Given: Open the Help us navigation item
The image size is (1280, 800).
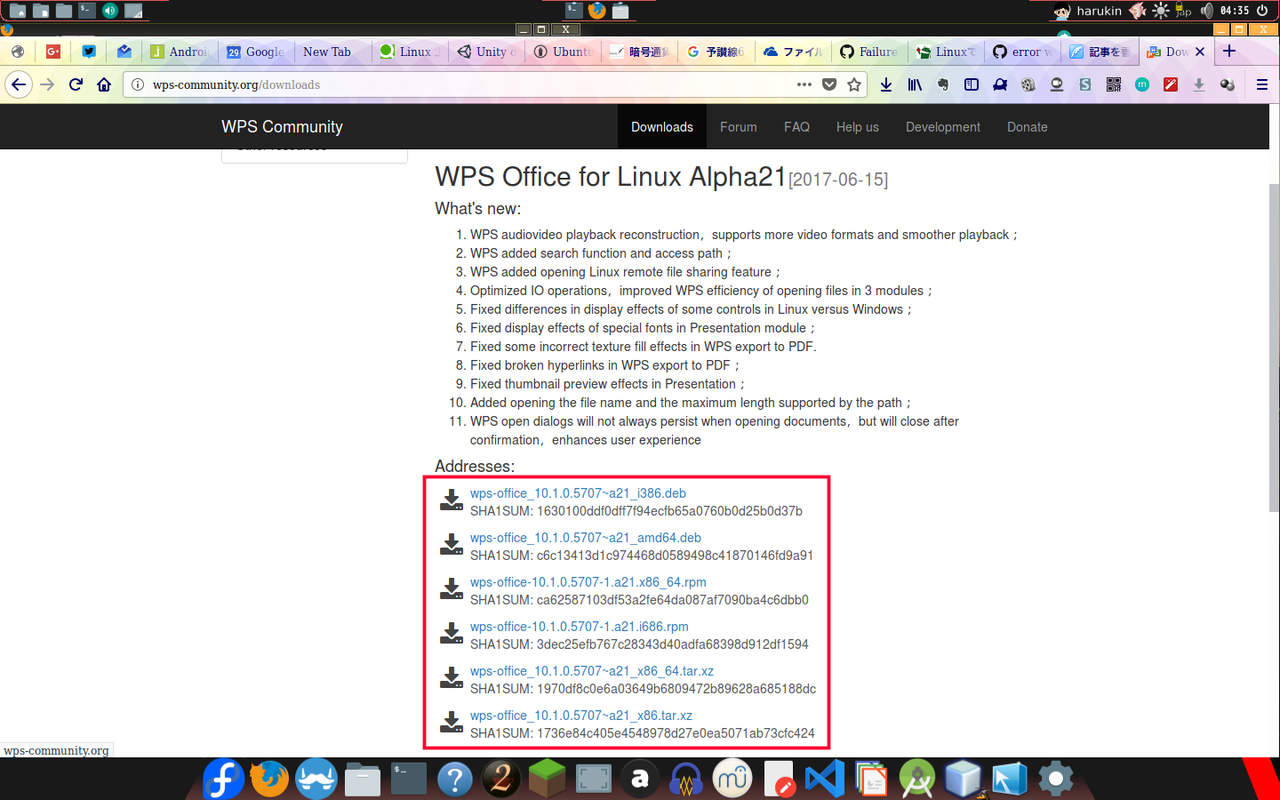Looking at the screenshot, I should (857, 127).
